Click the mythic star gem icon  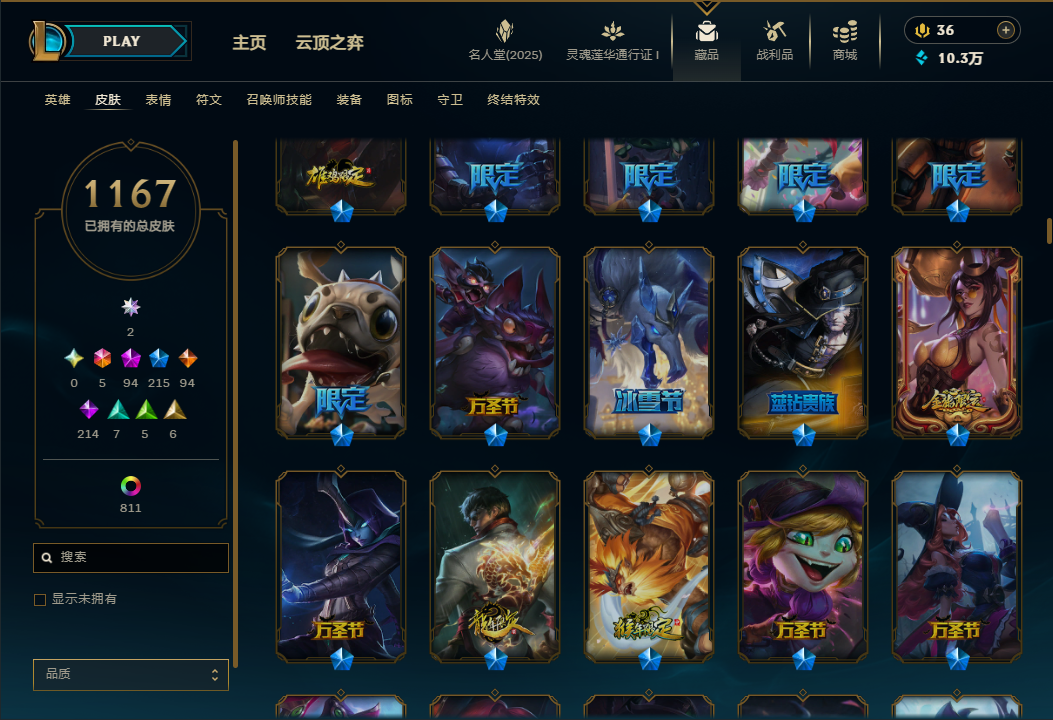pos(131,307)
